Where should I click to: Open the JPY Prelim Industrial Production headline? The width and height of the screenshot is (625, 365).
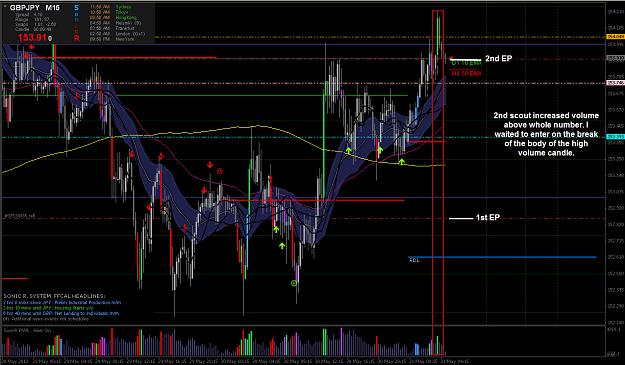coord(62,302)
